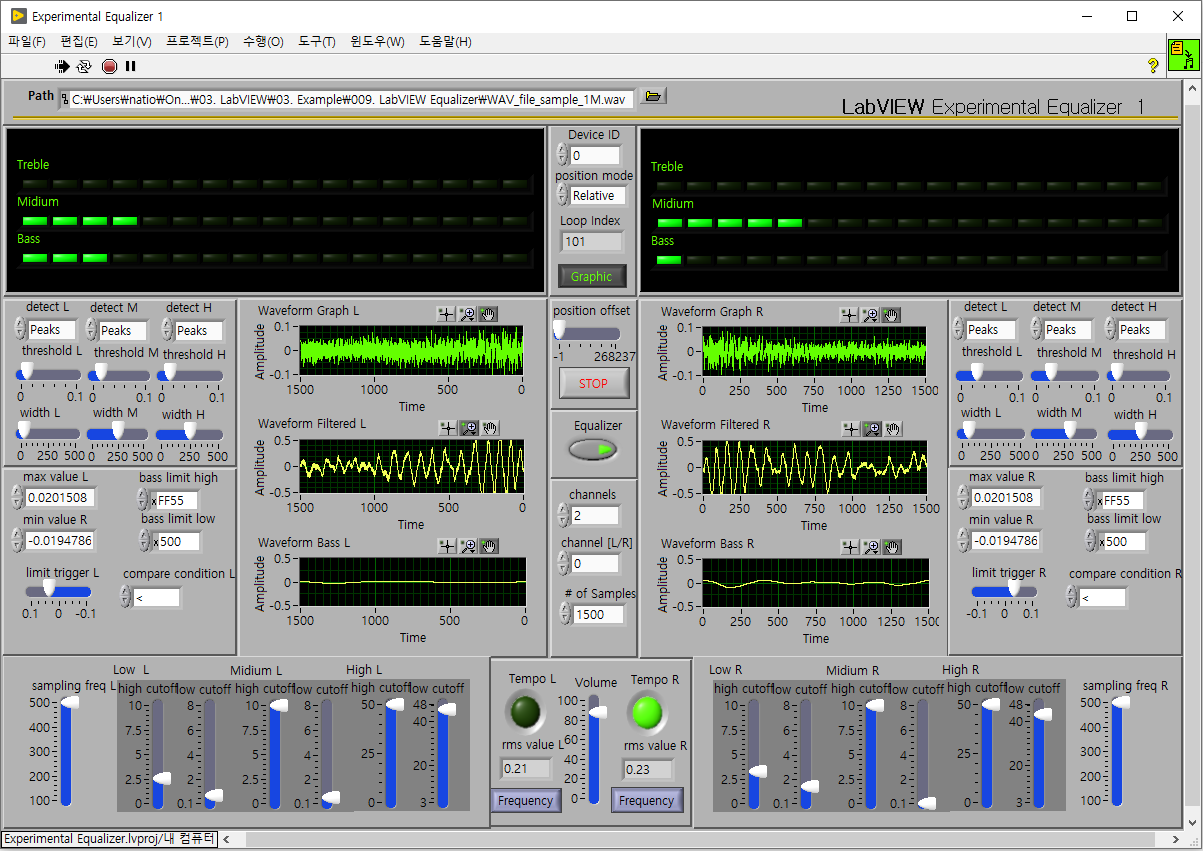Toggle the right Frequency button under rms value R
Screen dimensions: 1203x851
click(646, 800)
